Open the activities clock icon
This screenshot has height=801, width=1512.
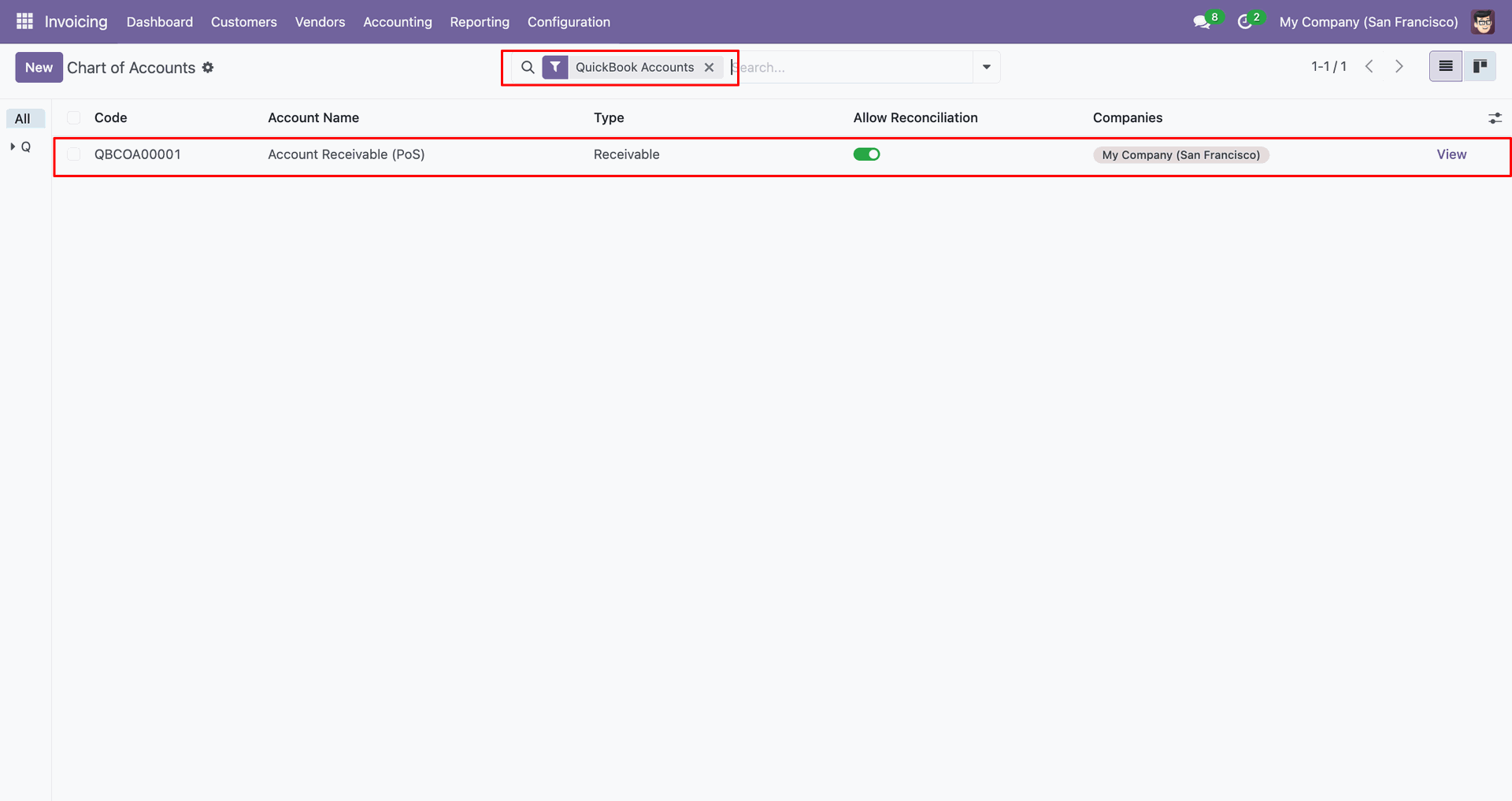pyautogui.click(x=1244, y=22)
